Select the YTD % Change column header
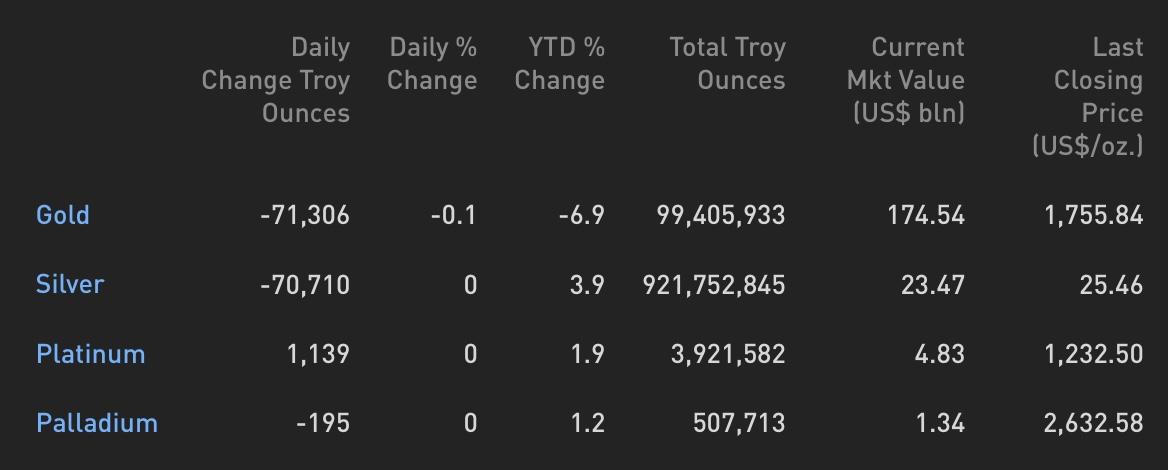The height and width of the screenshot is (470, 1168). (559, 64)
